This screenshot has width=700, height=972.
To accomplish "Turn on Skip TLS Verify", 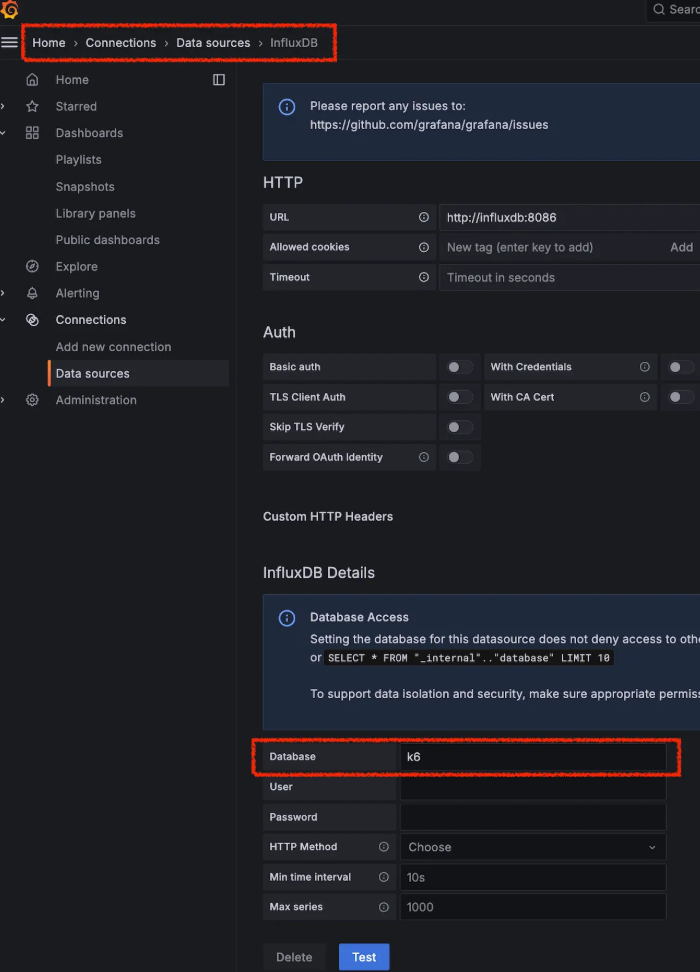I will 459,427.
